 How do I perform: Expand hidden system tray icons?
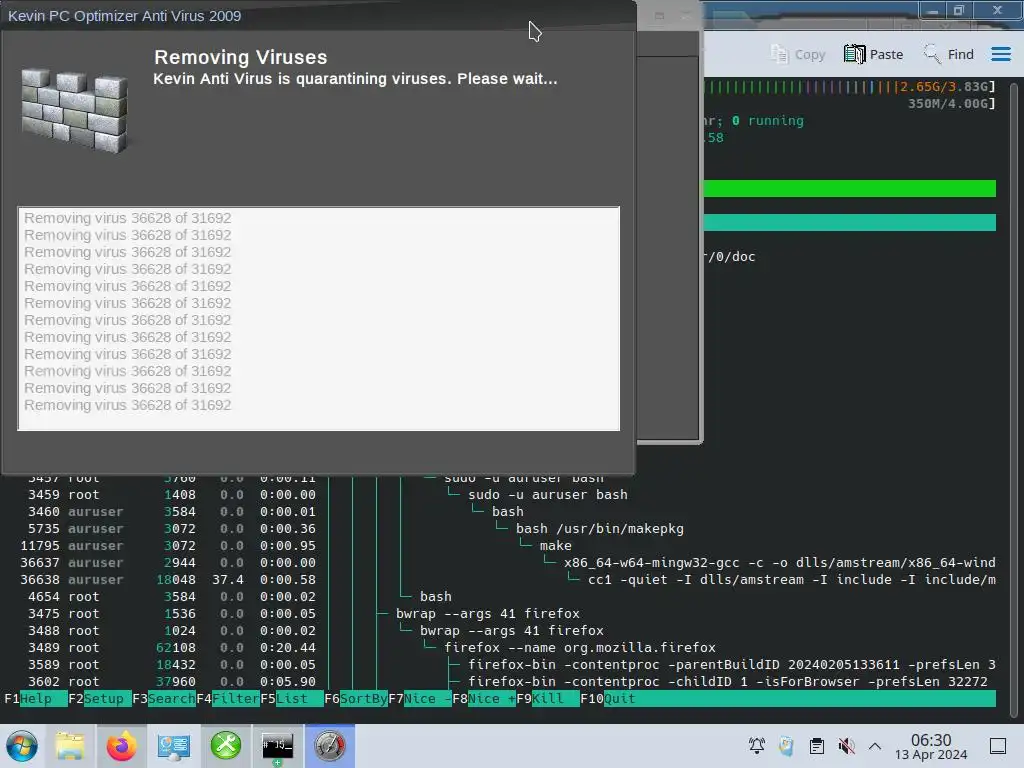point(875,746)
